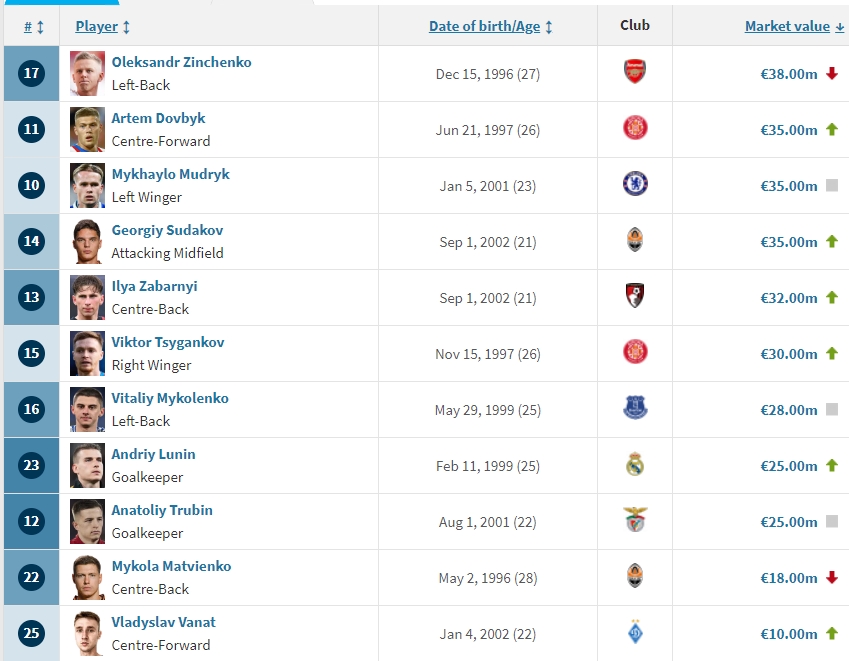Click Vladyslav Vanat's player photo thumbnail
The width and height of the screenshot is (849, 661).
(87, 633)
